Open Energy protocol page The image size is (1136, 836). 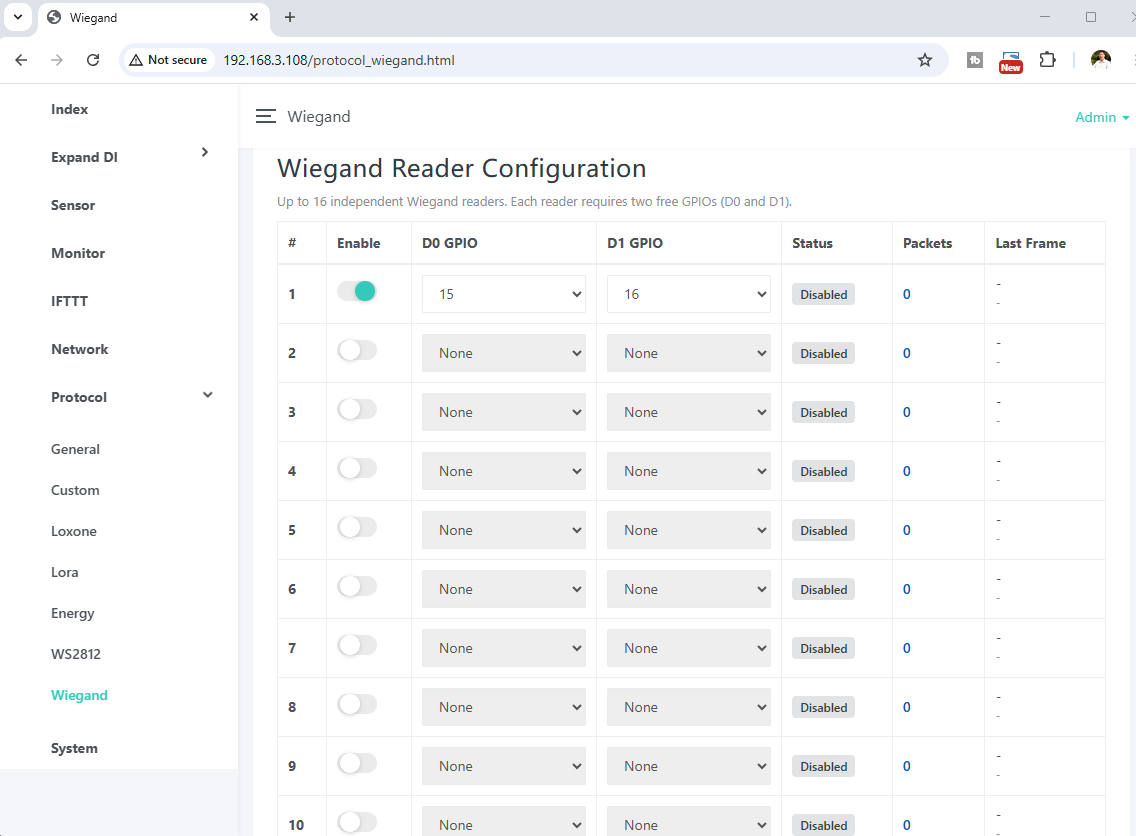coord(72,614)
